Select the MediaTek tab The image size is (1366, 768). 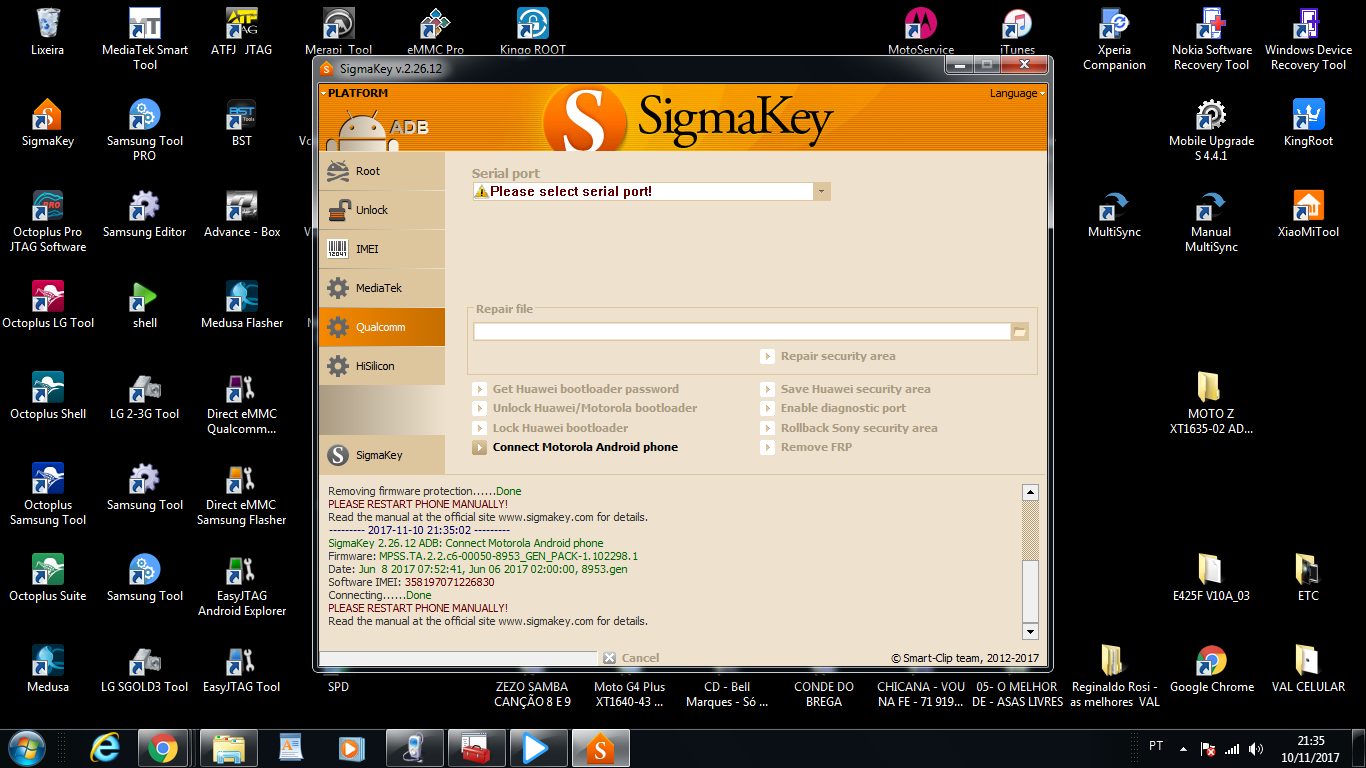click(382, 288)
